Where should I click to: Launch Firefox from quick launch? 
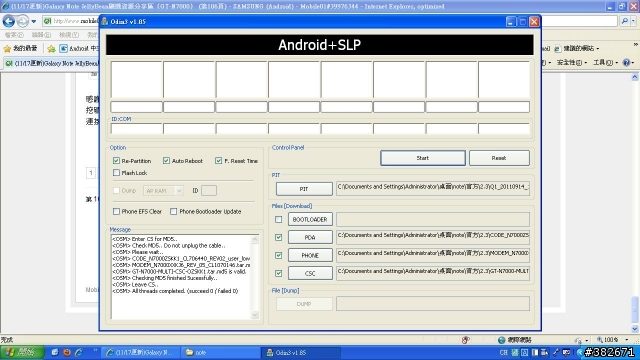pos(67,352)
